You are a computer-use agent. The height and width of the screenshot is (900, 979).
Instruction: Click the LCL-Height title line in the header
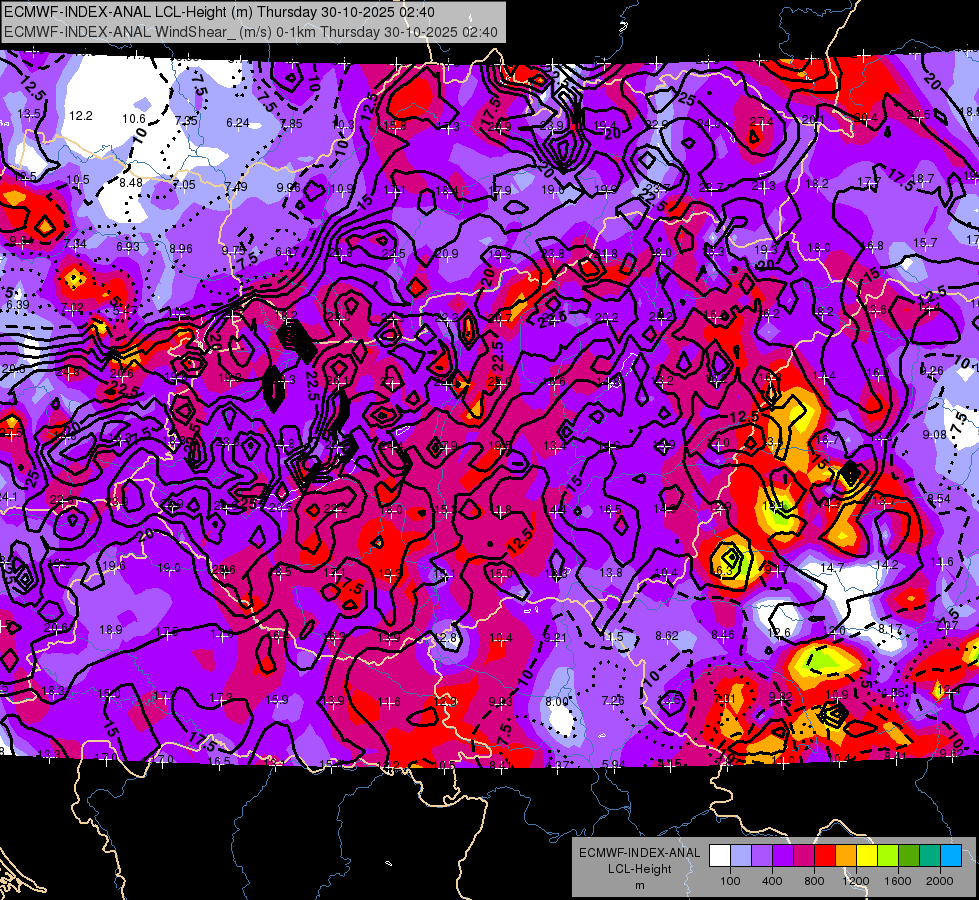pos(219,12)
